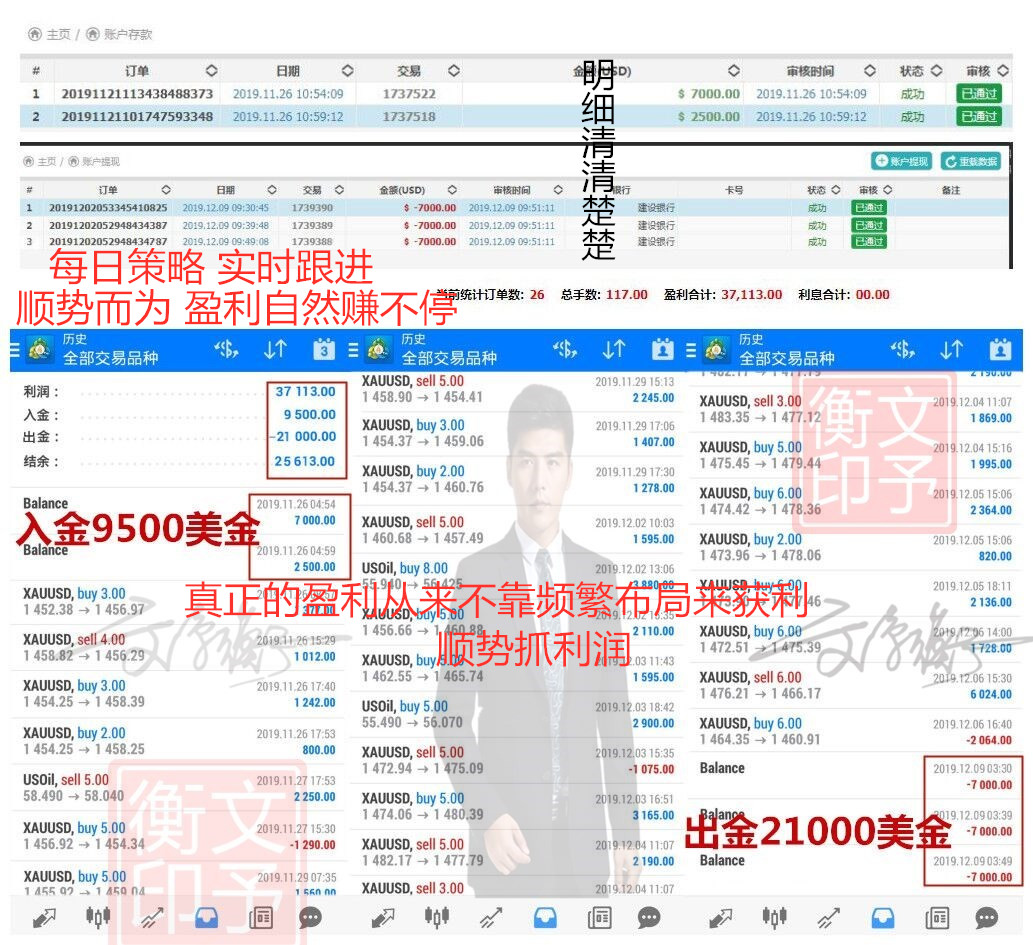Open chat bubble icon in left panel bottom bar

pos(310,917)
